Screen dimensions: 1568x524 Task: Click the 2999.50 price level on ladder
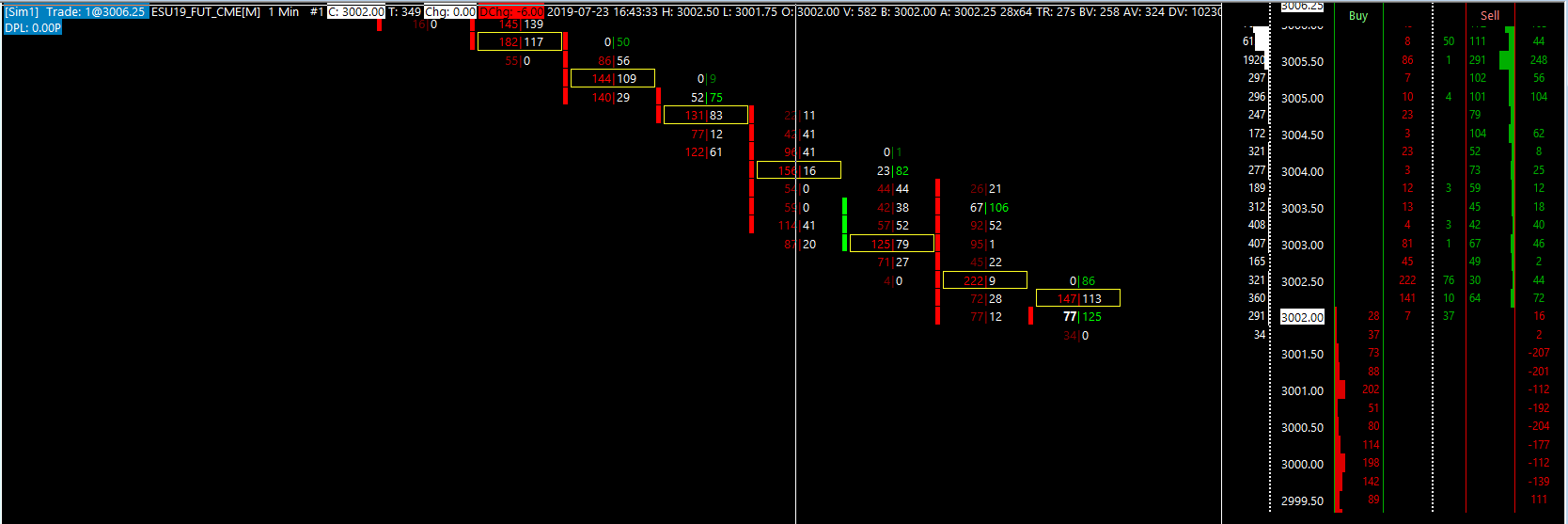(1302, 500)
